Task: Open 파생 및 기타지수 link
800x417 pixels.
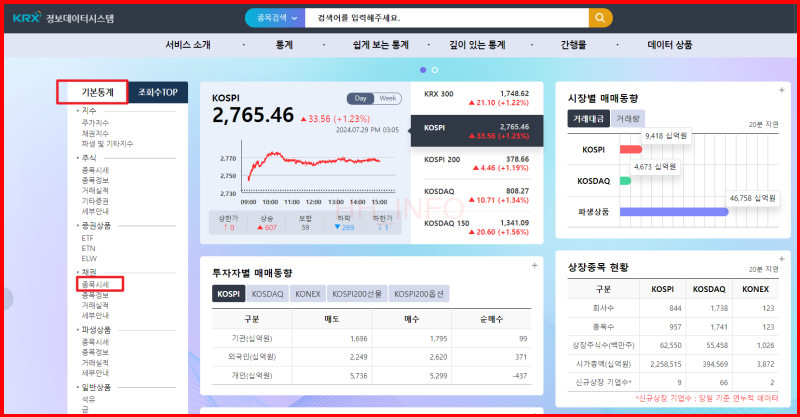Action: pos(107,144)
